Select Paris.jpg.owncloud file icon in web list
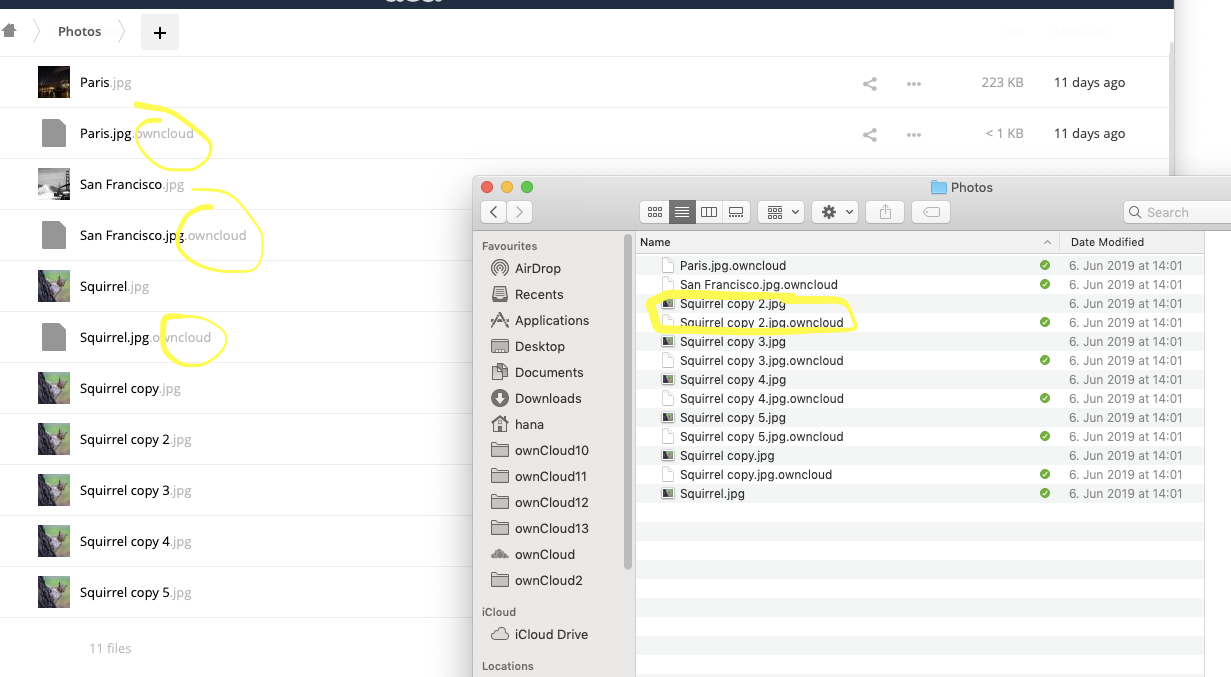1231x677 pixels. (x=54, y=133)
